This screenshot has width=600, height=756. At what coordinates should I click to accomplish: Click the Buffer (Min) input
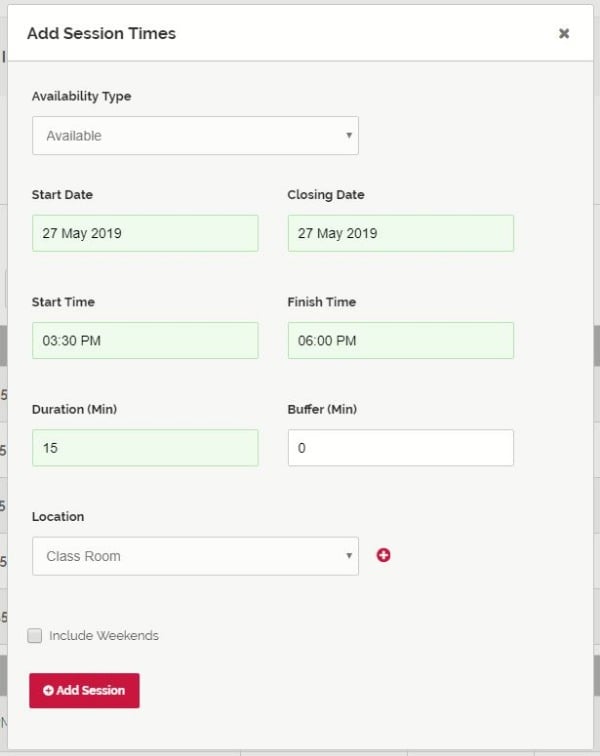pos(401,448)
